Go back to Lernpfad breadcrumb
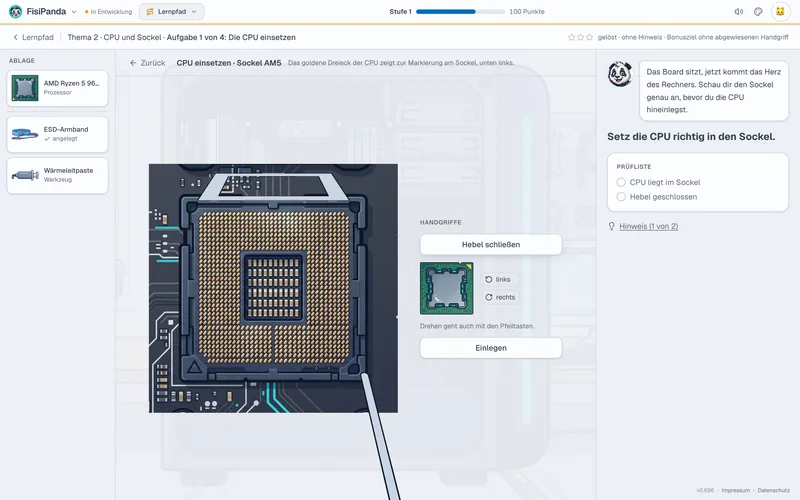This screenshot has width=800, height=500. coord(33,37)
